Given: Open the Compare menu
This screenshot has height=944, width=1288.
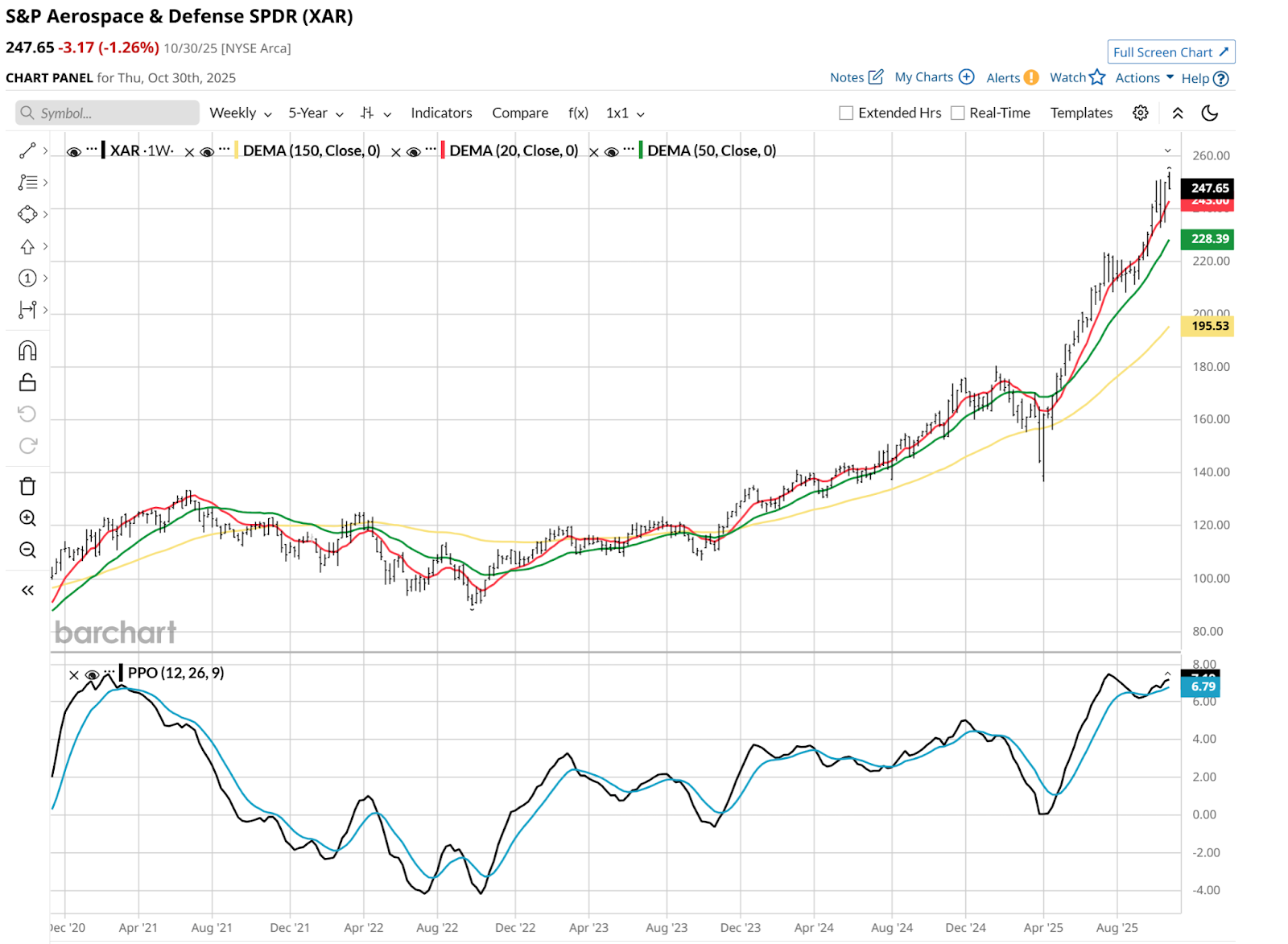Looking at the screenshot, I should pyautogui.click(x=520, y=113).
